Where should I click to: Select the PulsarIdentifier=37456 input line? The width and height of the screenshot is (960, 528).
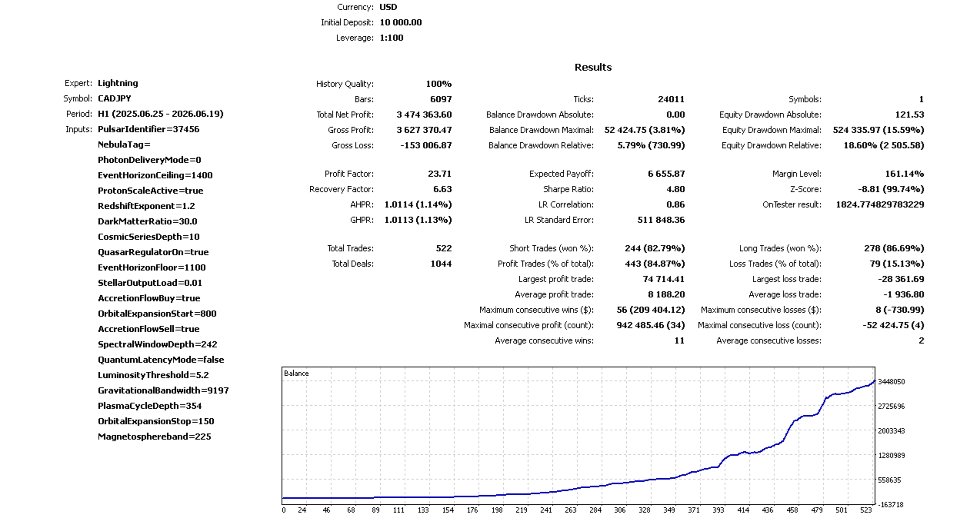point(148,129)
